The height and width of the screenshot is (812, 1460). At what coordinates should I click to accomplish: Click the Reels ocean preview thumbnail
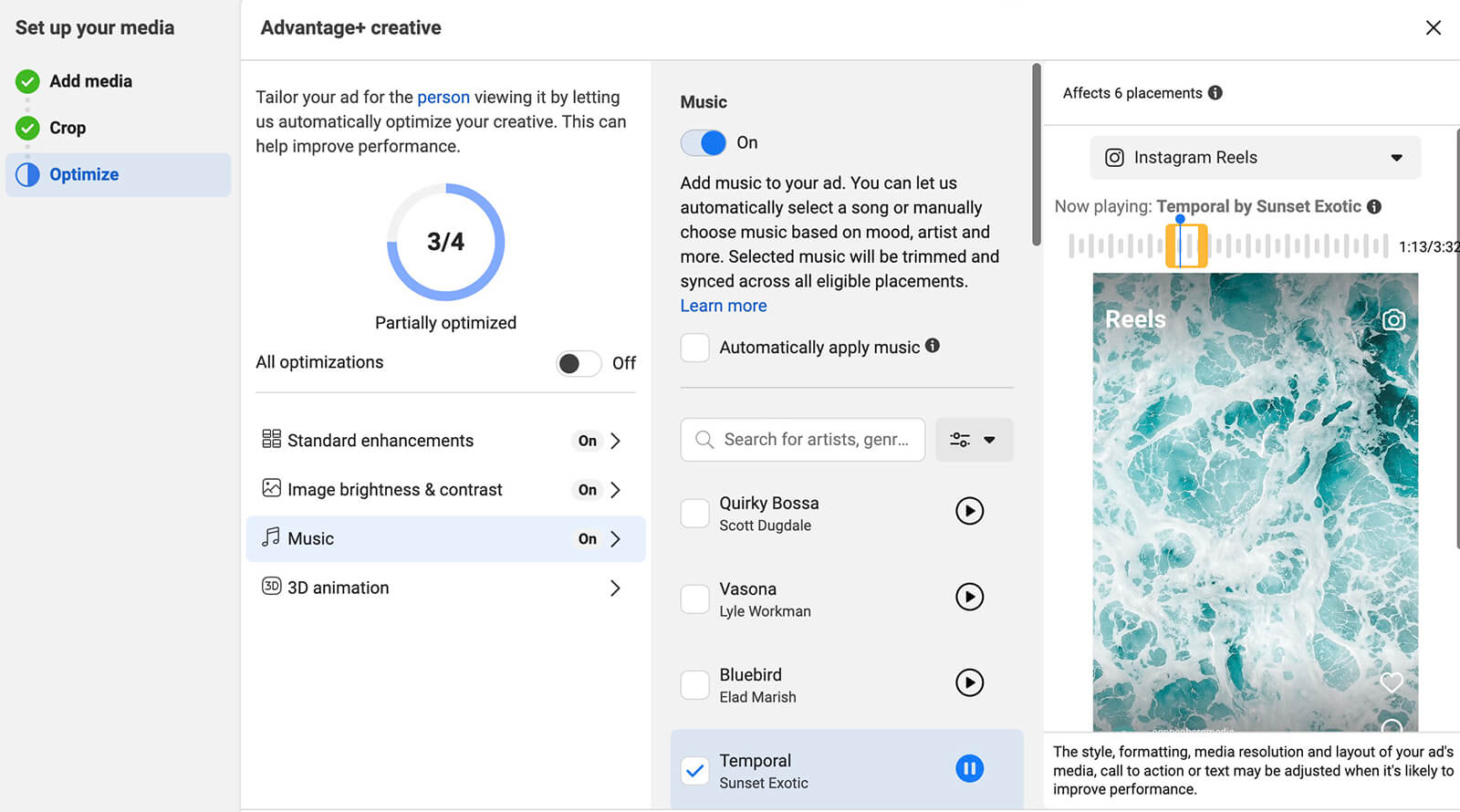point(1256,502)
